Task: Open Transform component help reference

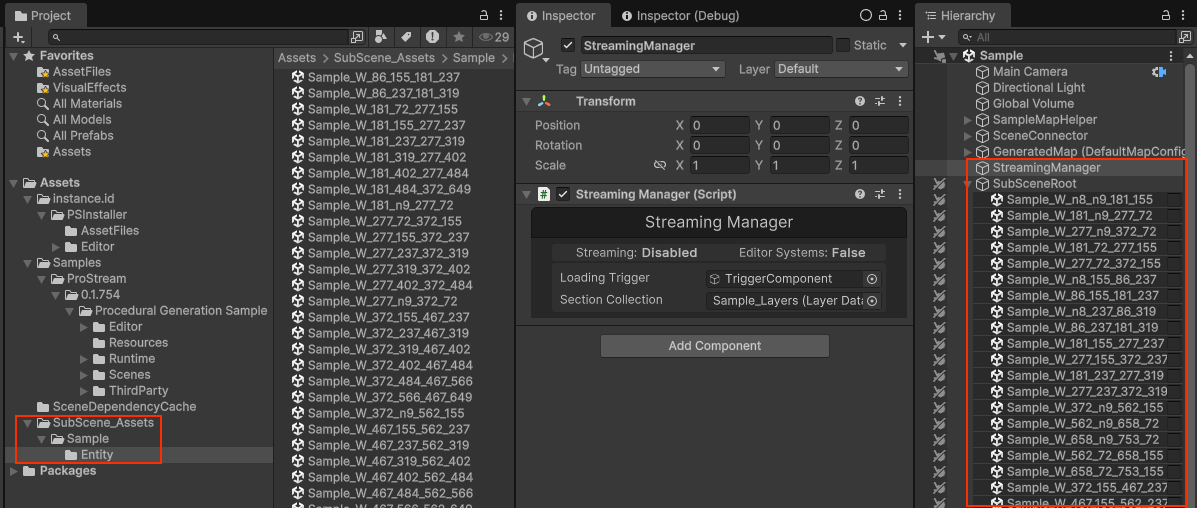Action: 860,101
